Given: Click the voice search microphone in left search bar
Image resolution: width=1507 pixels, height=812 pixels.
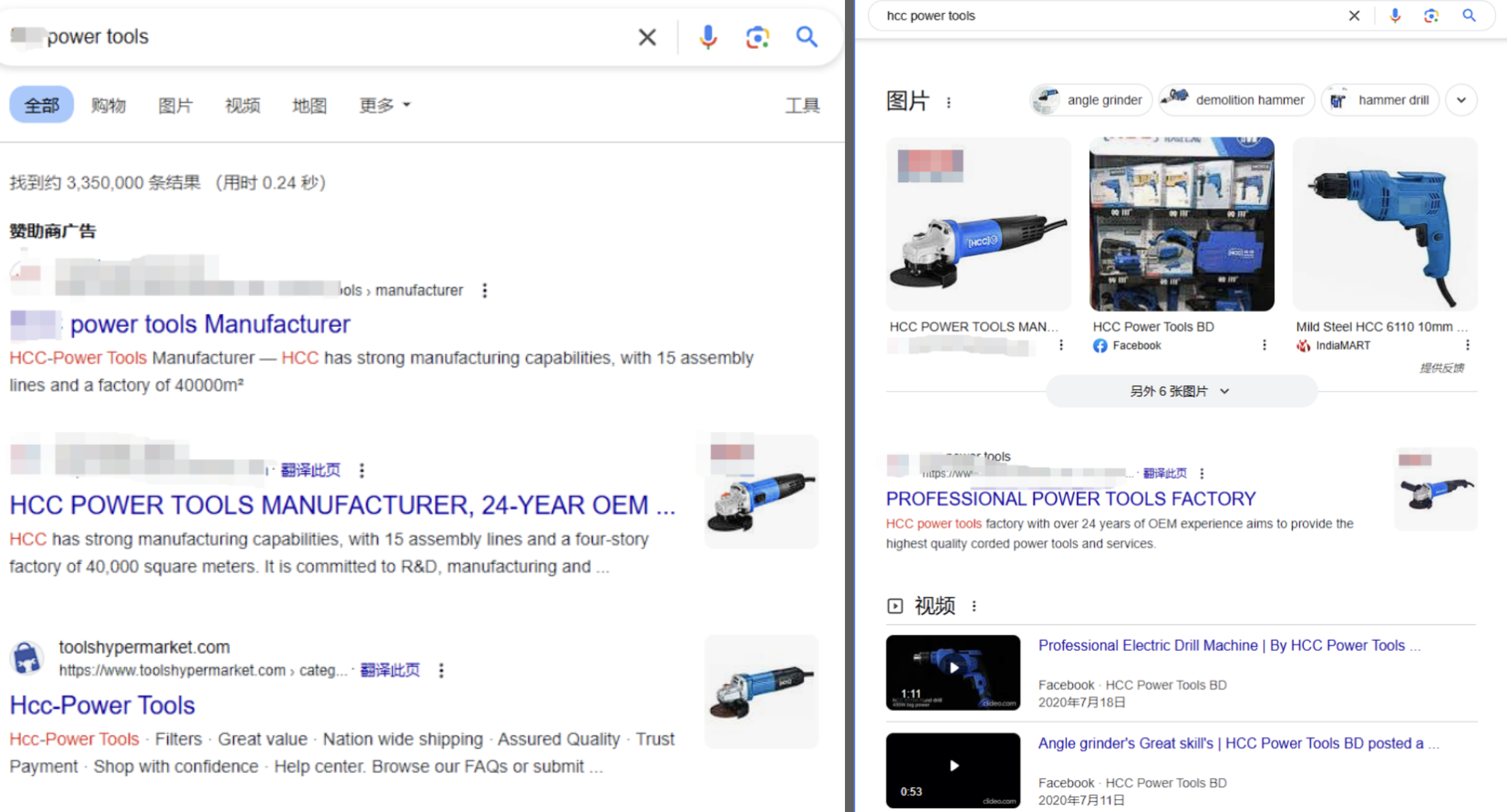Looking at the screenshot, I should click(x=708, y=37).
